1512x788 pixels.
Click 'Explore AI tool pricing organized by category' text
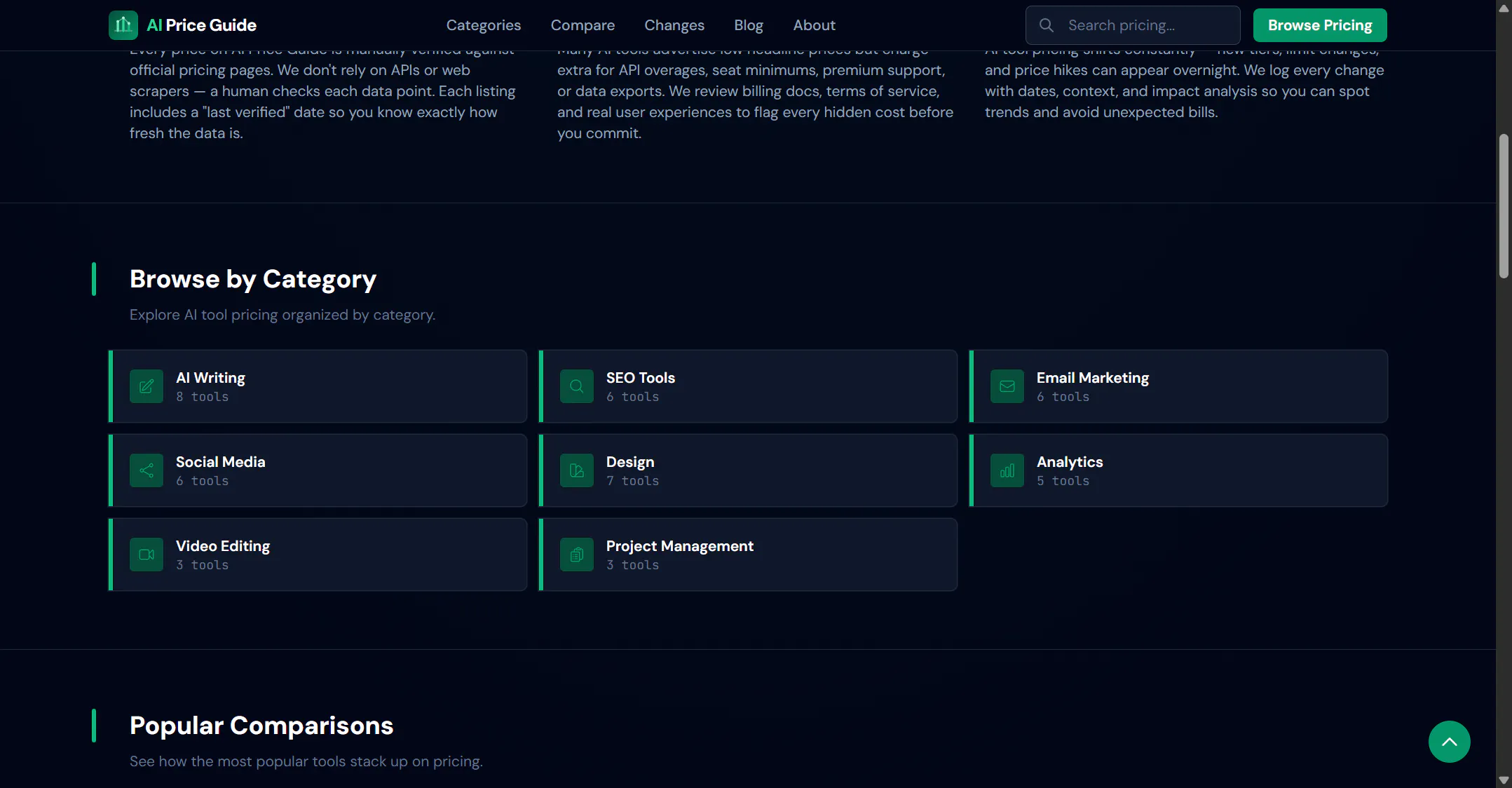[x=282, y=315]
